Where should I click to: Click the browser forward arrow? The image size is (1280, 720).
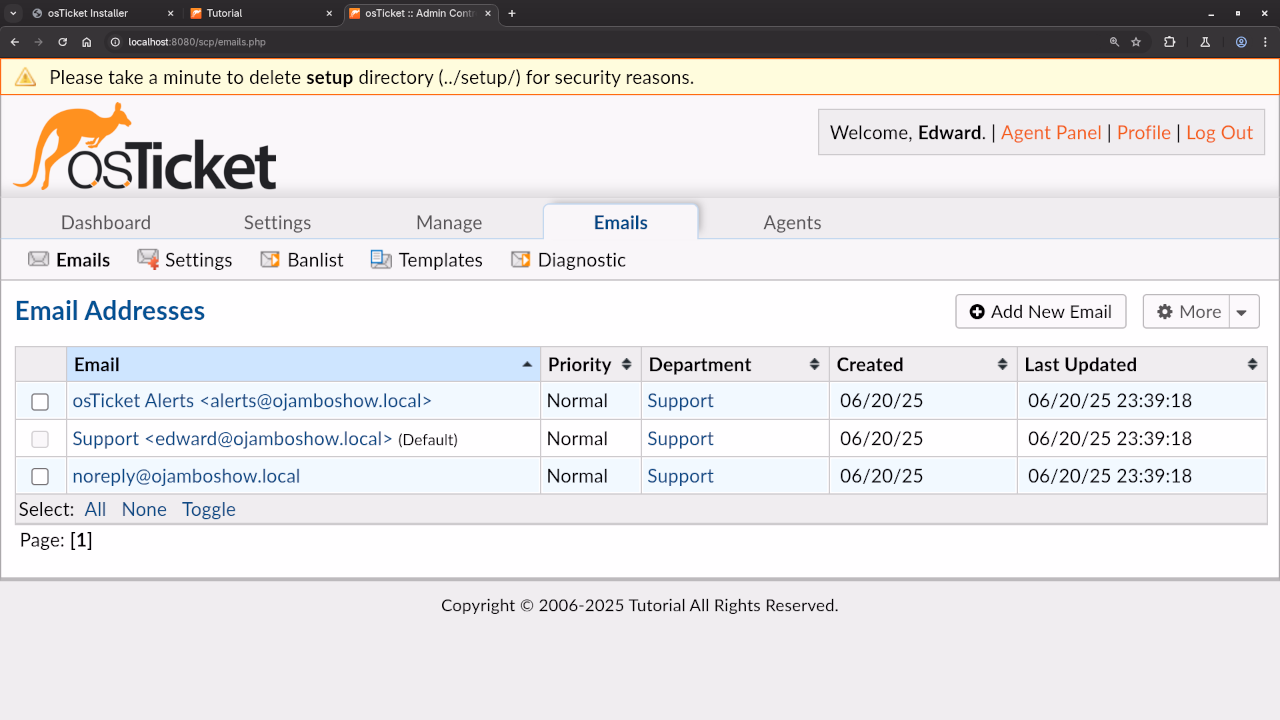pyautogui.click(x=38, y=42)
